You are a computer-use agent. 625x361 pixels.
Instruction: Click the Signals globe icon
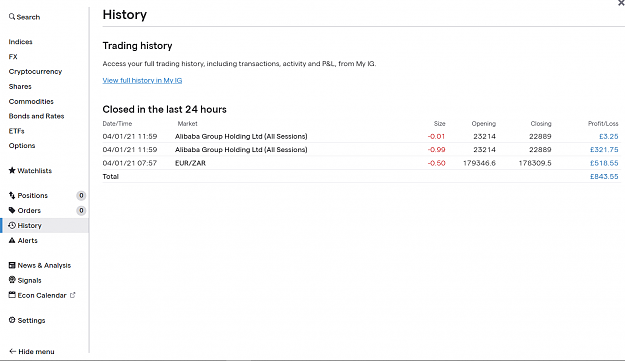(x=12, y=280)
